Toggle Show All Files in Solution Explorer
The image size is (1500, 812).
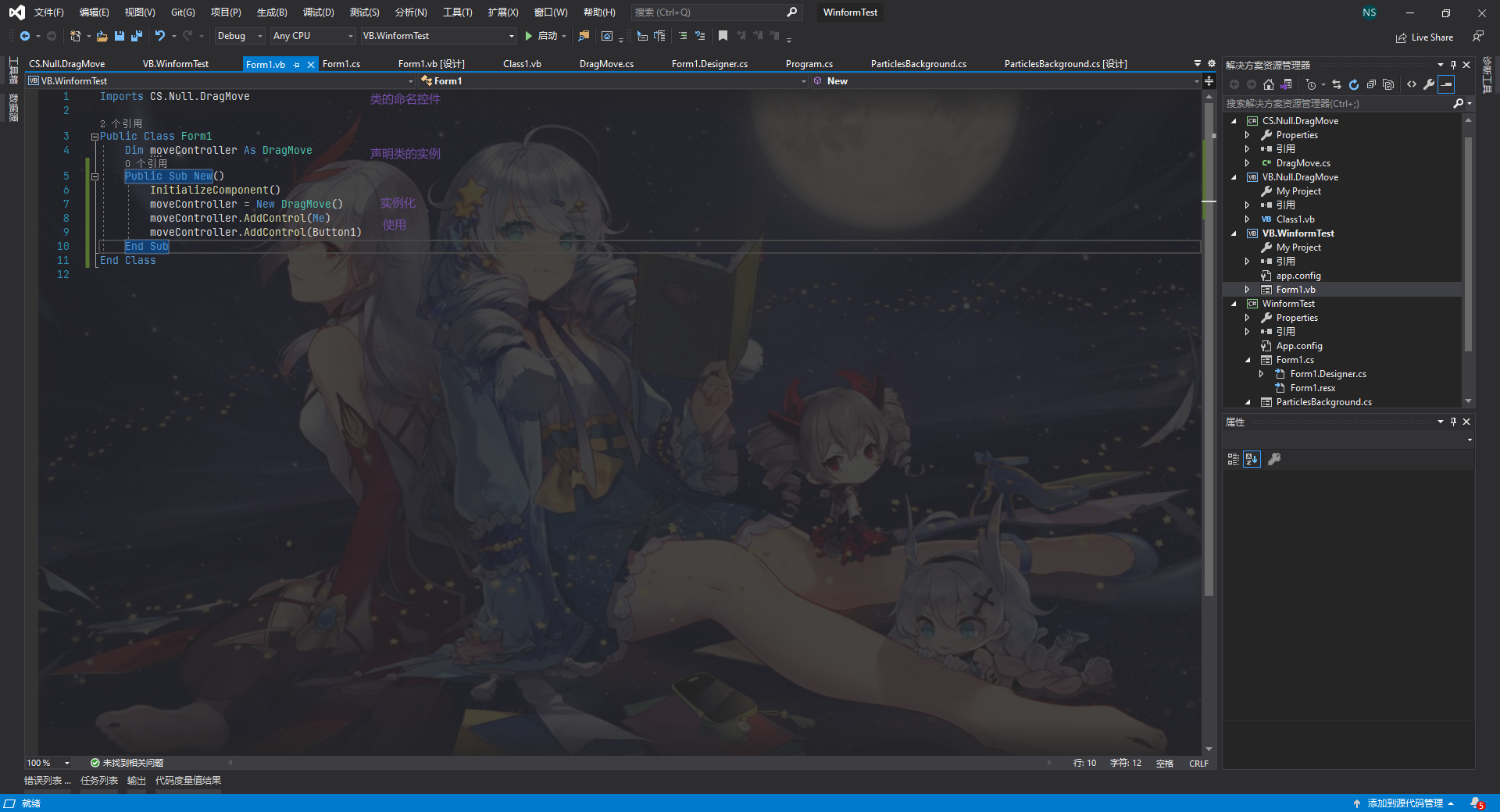click(1388, 84)
